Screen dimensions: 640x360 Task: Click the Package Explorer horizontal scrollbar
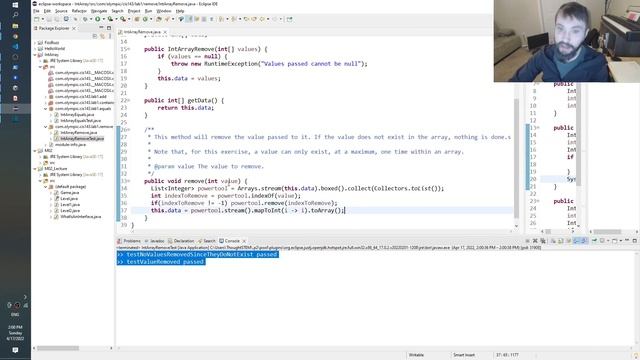(58, 348)
